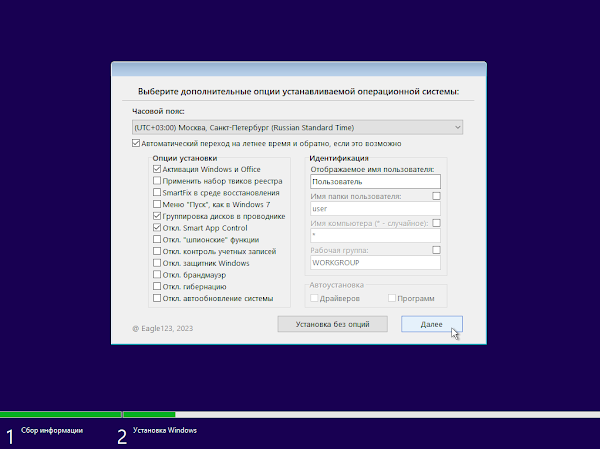The height and width of the screenshot is (449, 600).
Task: Enable SmartFix в среде восстановления
Action: [157, 192]
